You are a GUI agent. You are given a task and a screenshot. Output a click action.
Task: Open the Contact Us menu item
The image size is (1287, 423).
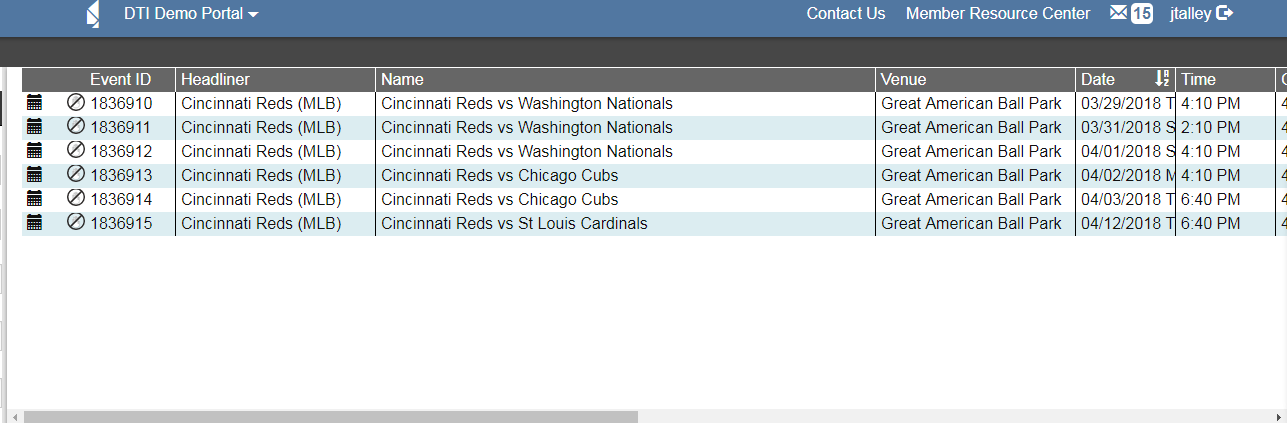pos(846,14)
